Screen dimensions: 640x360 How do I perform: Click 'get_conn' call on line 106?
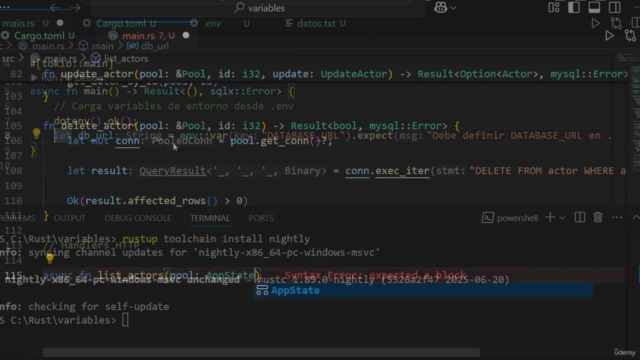click(x=285, y=141)
